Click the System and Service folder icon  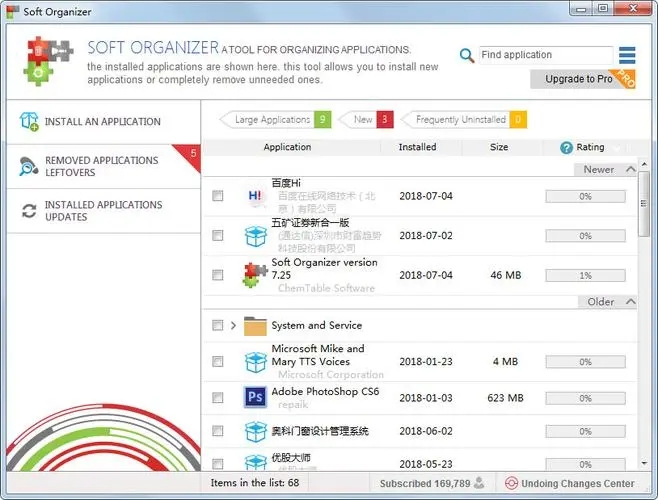coord(255,326)
